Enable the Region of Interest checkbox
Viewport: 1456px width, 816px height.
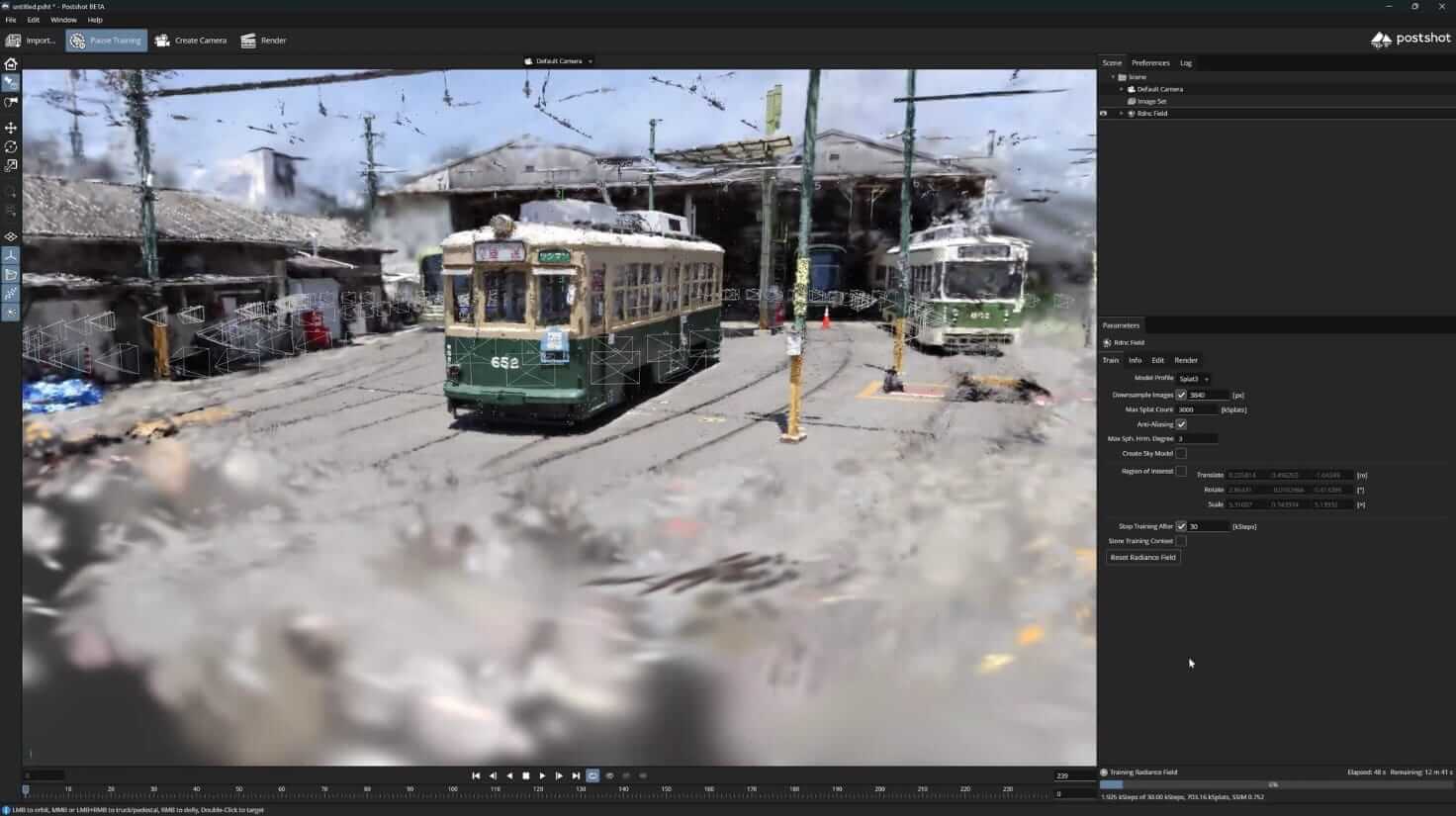[1181, 471]
